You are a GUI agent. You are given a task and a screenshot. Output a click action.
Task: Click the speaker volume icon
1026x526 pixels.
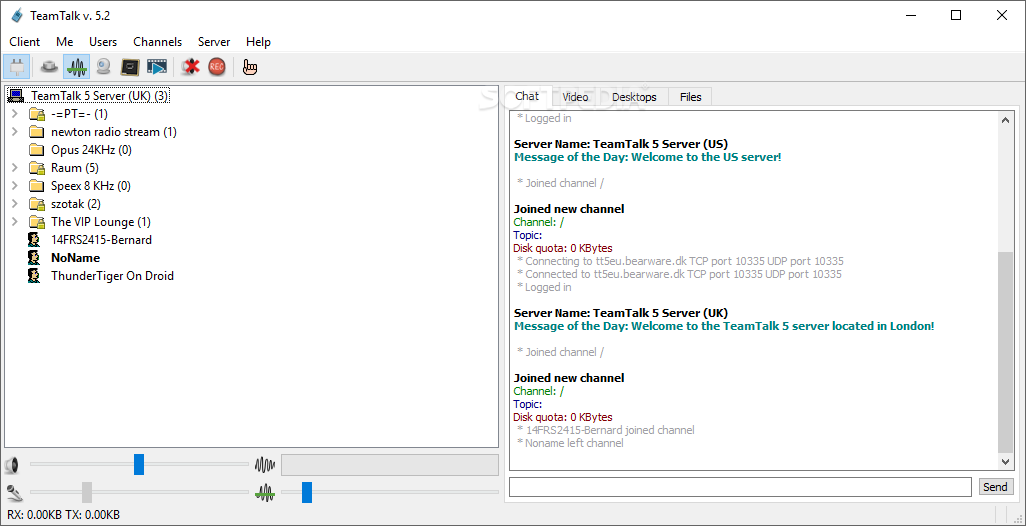click(x=12, y=466)
